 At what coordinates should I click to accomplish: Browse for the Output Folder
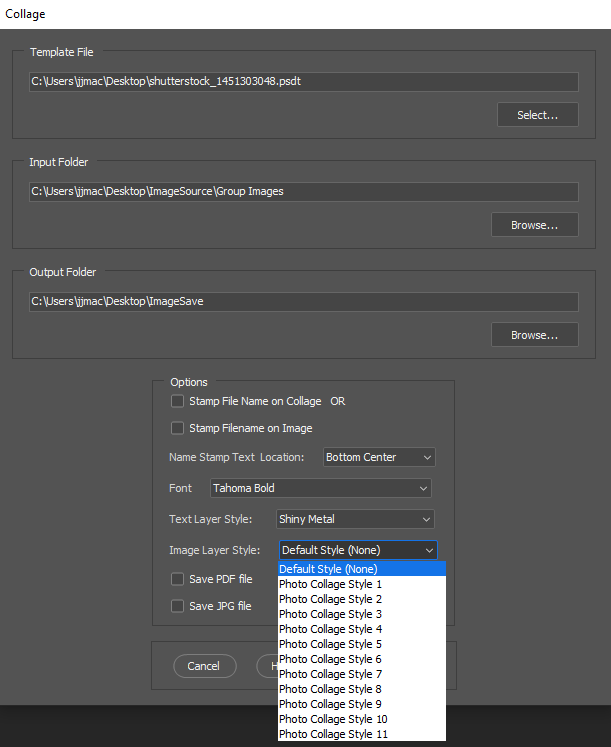click(x=535, y=335)
